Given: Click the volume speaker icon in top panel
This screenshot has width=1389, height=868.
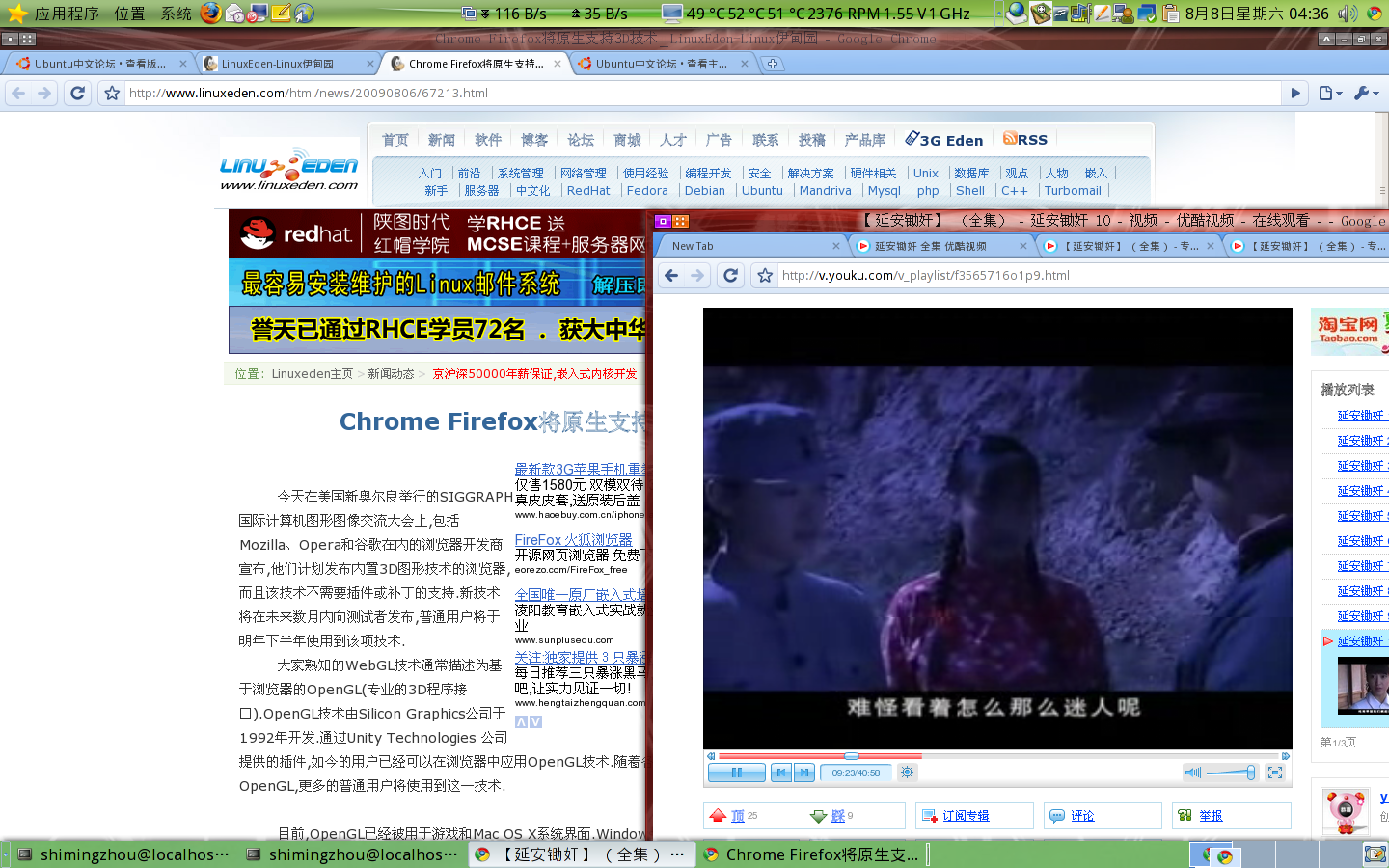Looking at the screenshot, I should pyautogui.click(x=1348, y=14).
